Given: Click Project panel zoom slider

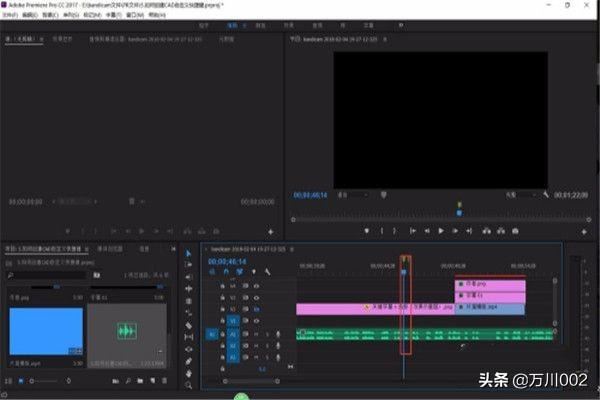Looking at the screenshot, I should 44,381.
